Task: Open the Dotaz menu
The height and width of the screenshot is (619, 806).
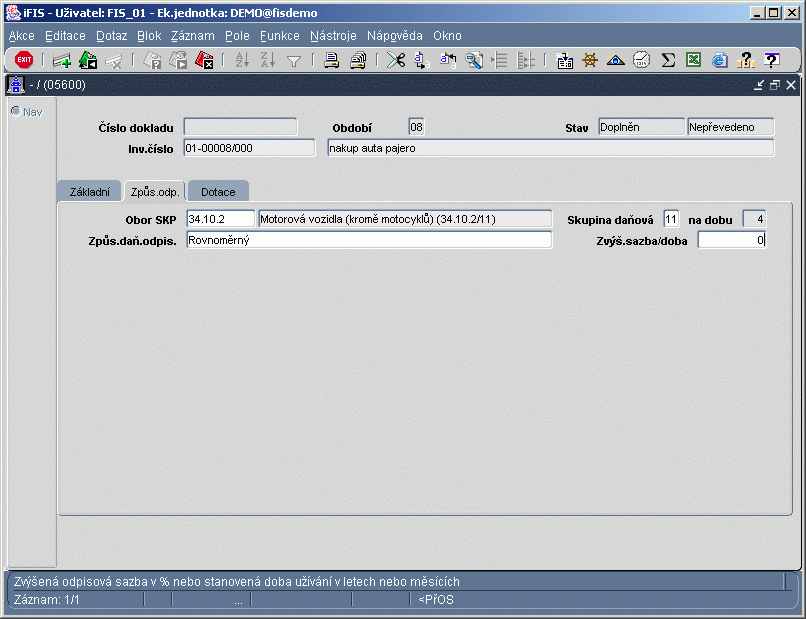Action: point(112,36)
